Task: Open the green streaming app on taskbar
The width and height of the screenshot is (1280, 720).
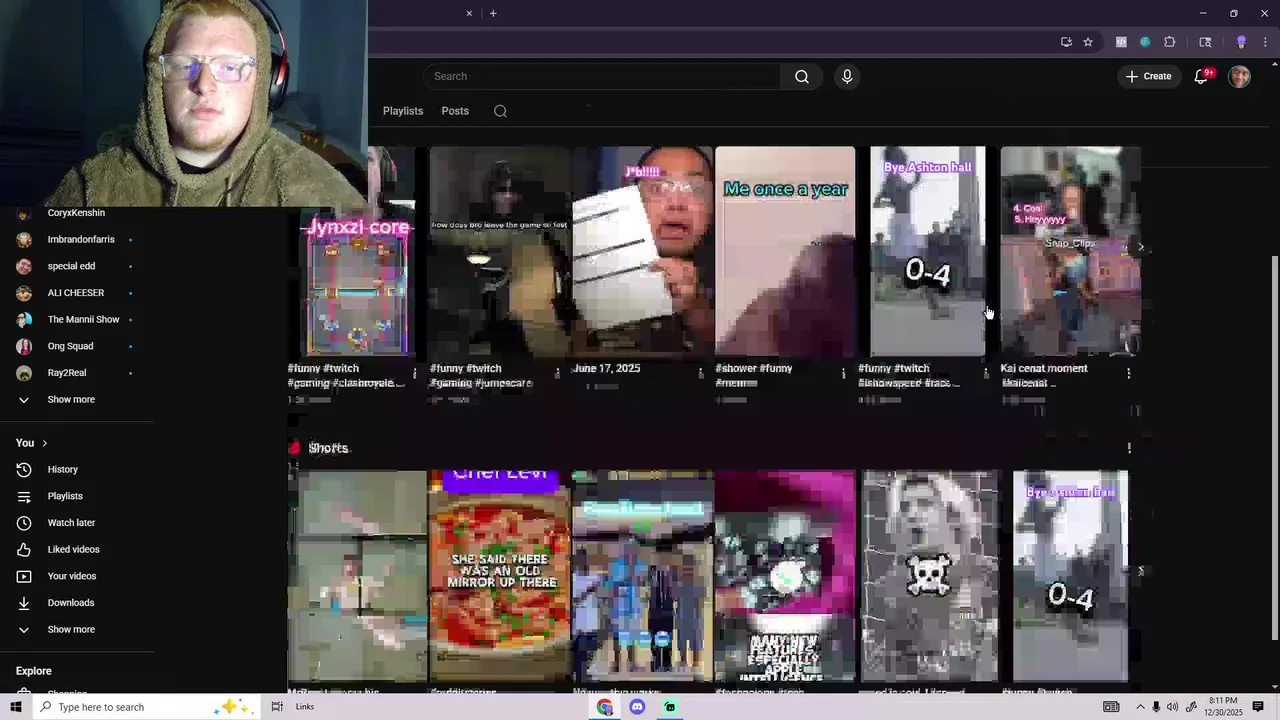Action: click(x=670, y=707)
